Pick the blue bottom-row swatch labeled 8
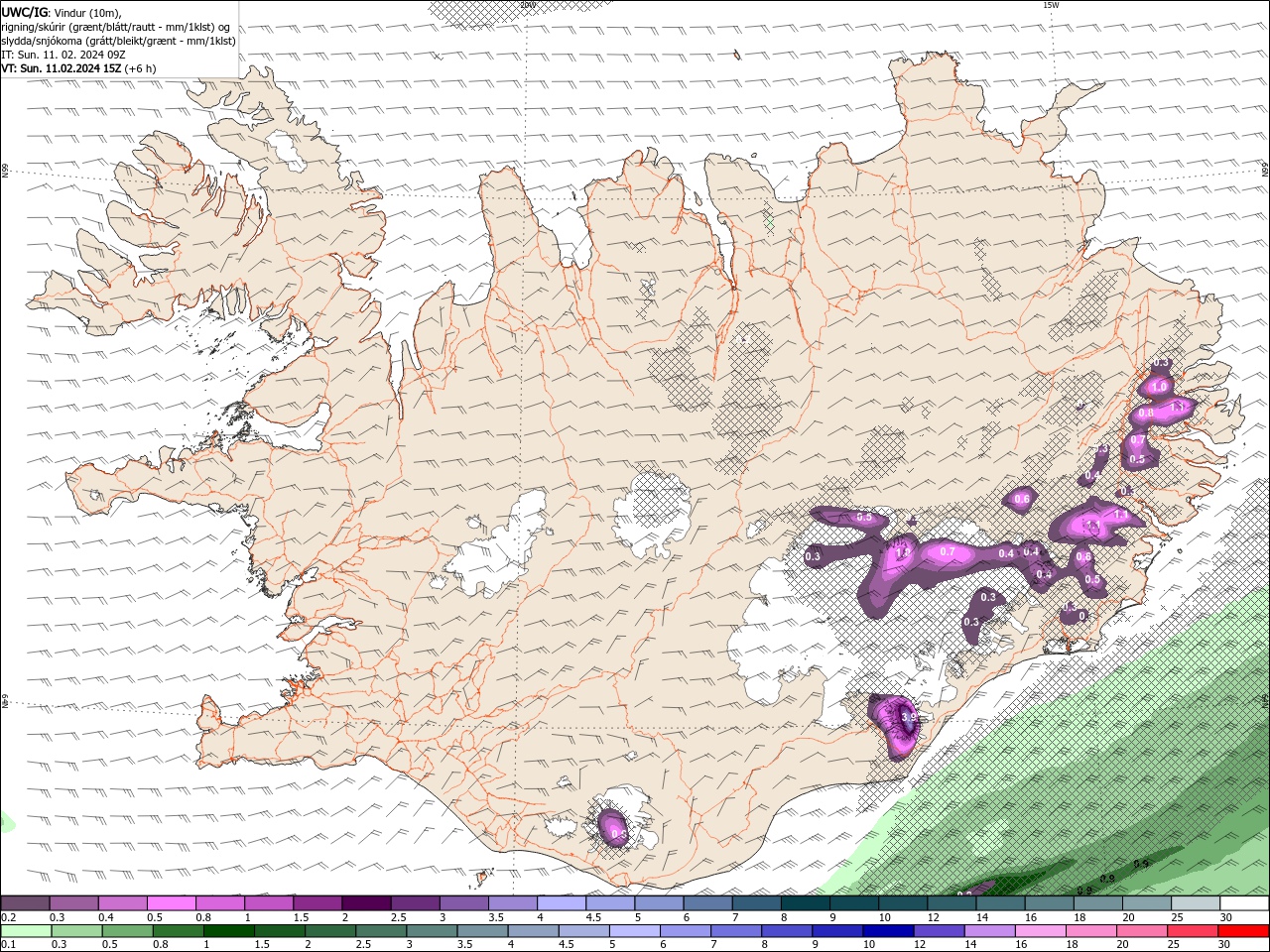The width and height of the screenshot is (1270, 952). coord(787,931)
